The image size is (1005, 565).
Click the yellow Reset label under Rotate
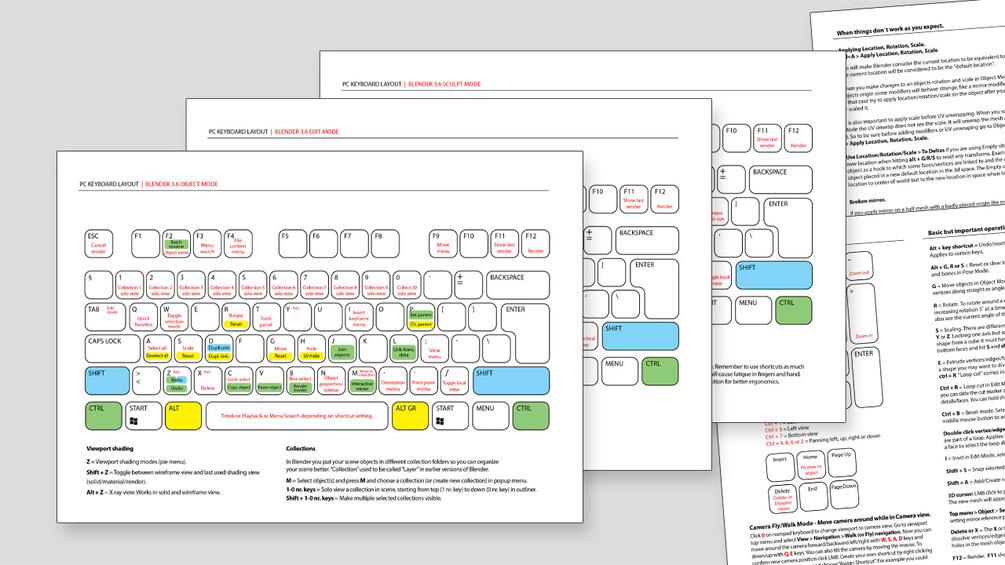pyautogui.click(x=236, y=324)
